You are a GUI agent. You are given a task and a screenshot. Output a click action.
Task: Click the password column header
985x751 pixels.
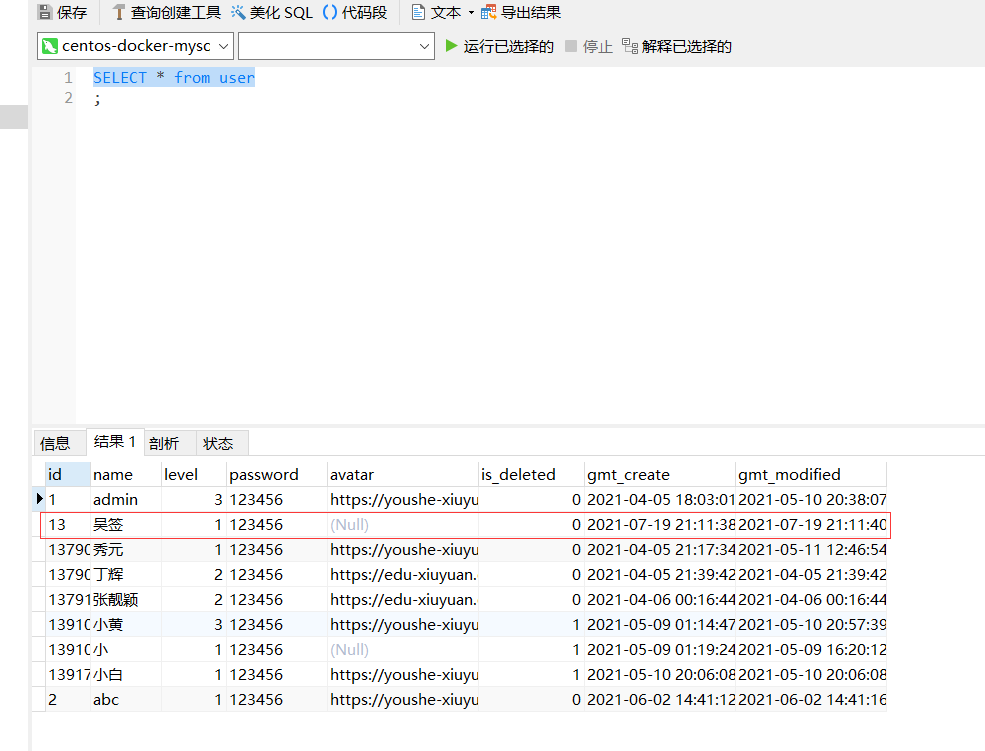coord(276,475)
